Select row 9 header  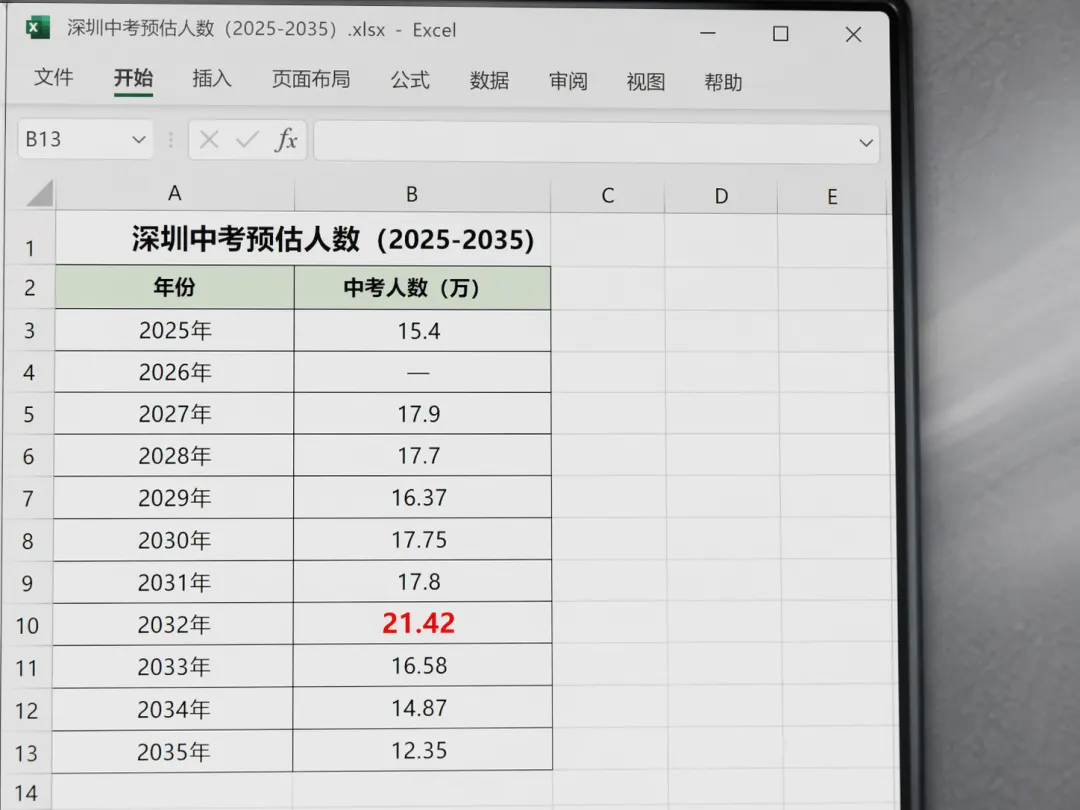27,583
